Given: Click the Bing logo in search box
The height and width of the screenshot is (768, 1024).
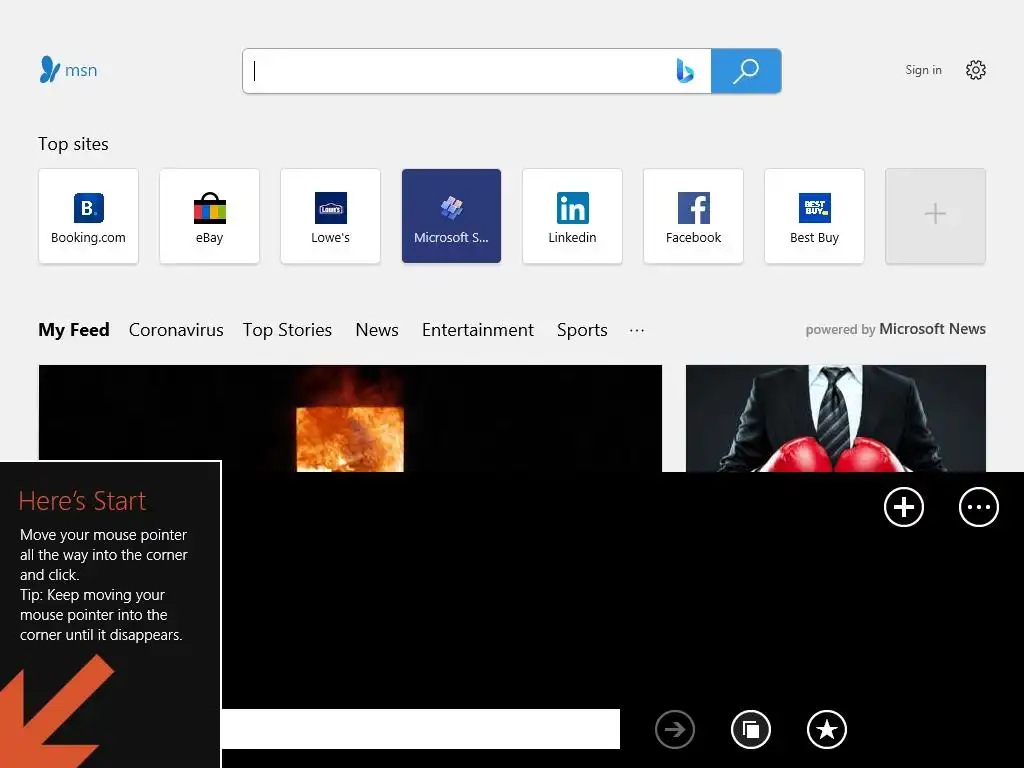Looking at the screenshot, I should pyautogui.click(x=684, y=71).
